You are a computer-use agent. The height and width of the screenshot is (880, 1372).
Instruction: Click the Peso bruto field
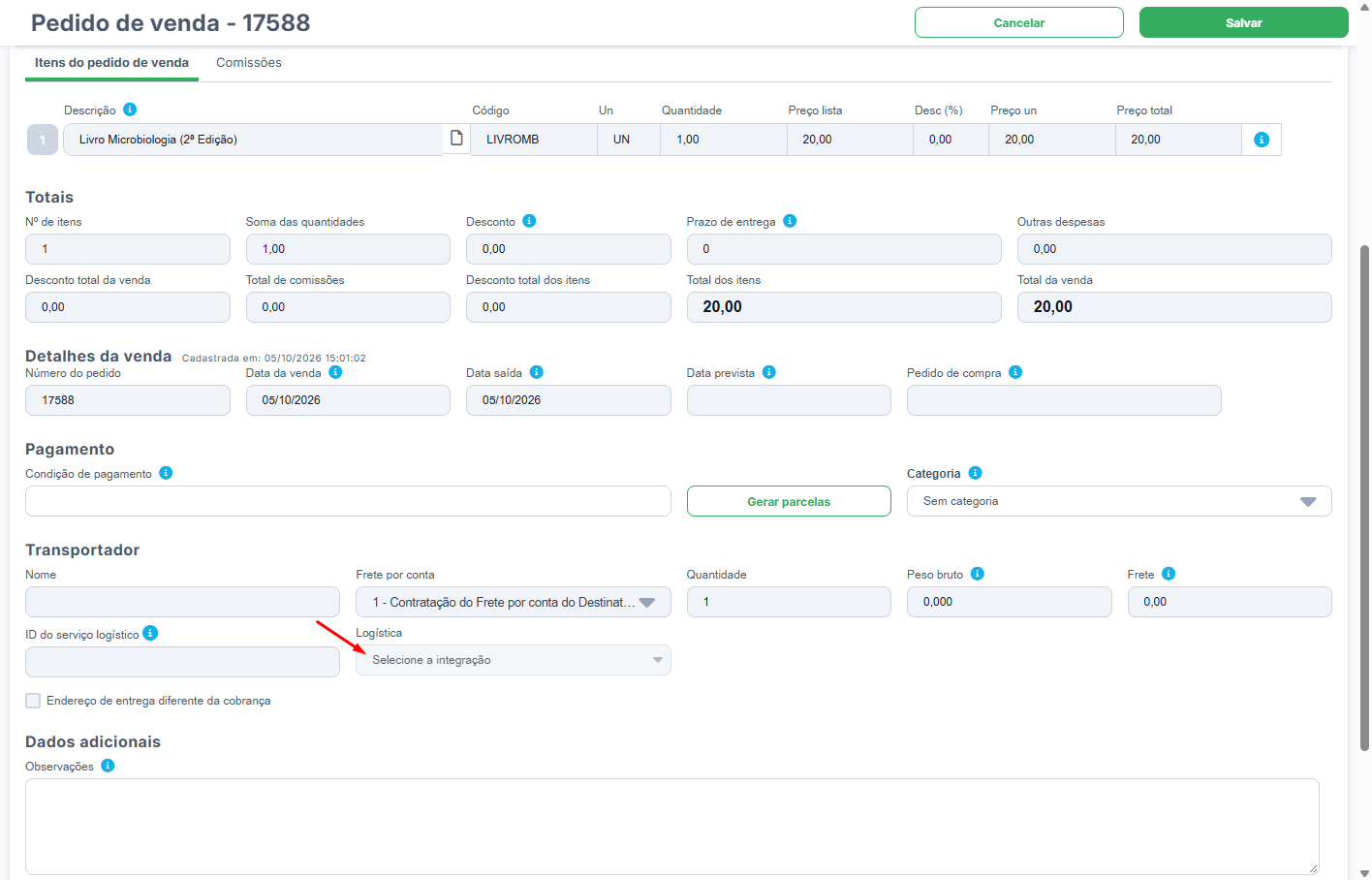click(1010, 602)
